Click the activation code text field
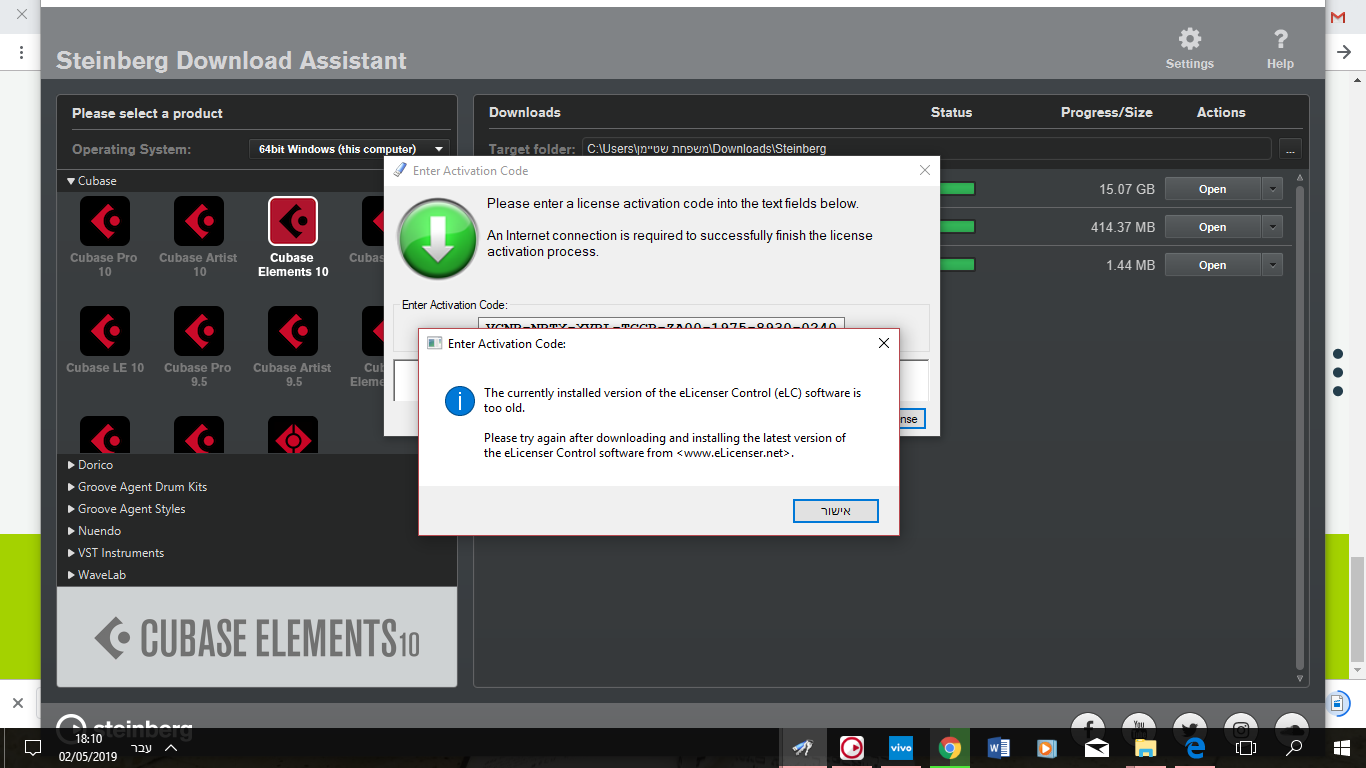1366x768 pixels. pyautogui.click(x=662, y=324)
